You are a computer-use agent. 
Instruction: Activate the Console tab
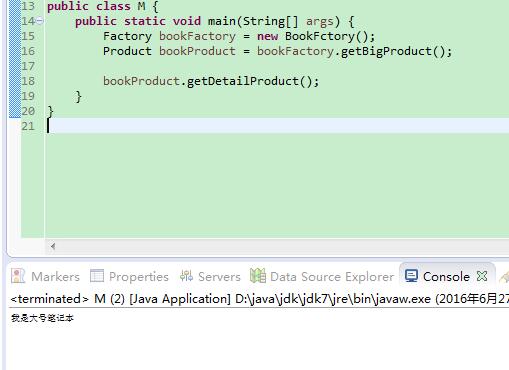coord(446,277)
